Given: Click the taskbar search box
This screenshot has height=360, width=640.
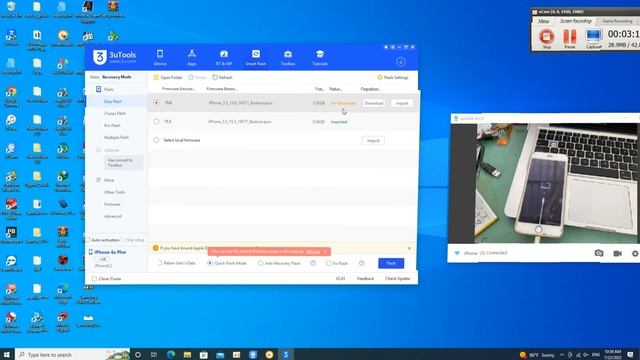Looking at the screenshot, I should [x=72, y=354].
